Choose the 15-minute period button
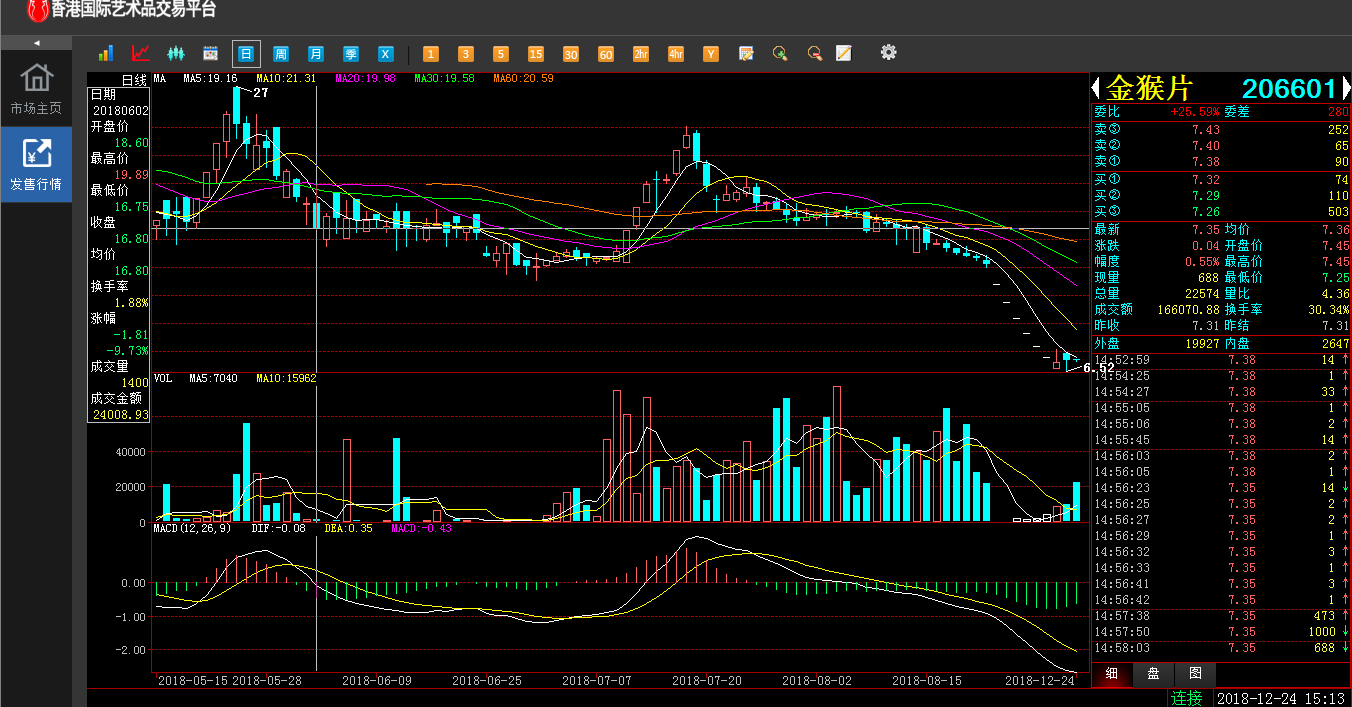 click(x=536, y=53)
